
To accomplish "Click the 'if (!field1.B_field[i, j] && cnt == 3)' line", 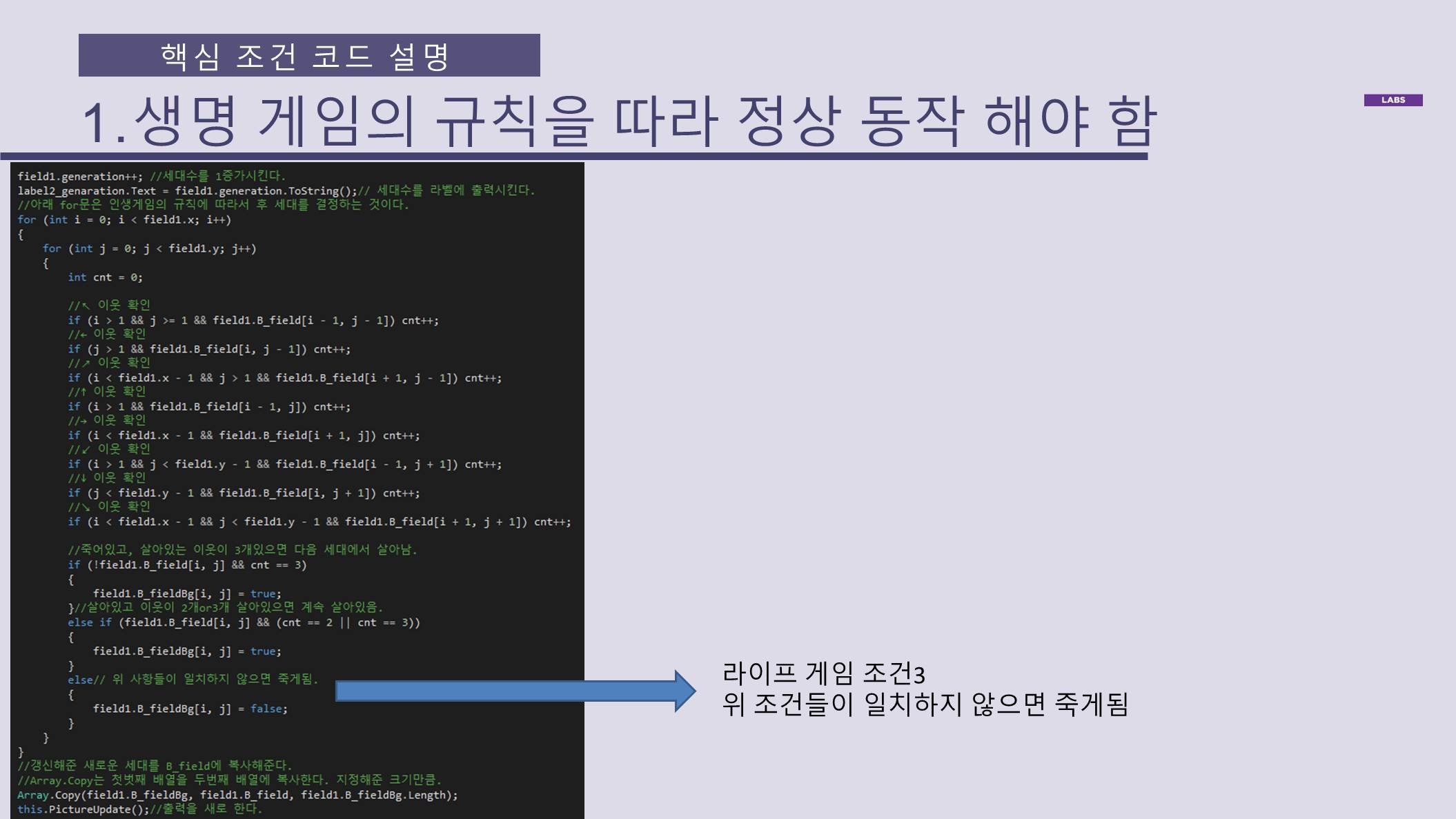I will pos(187,564).
